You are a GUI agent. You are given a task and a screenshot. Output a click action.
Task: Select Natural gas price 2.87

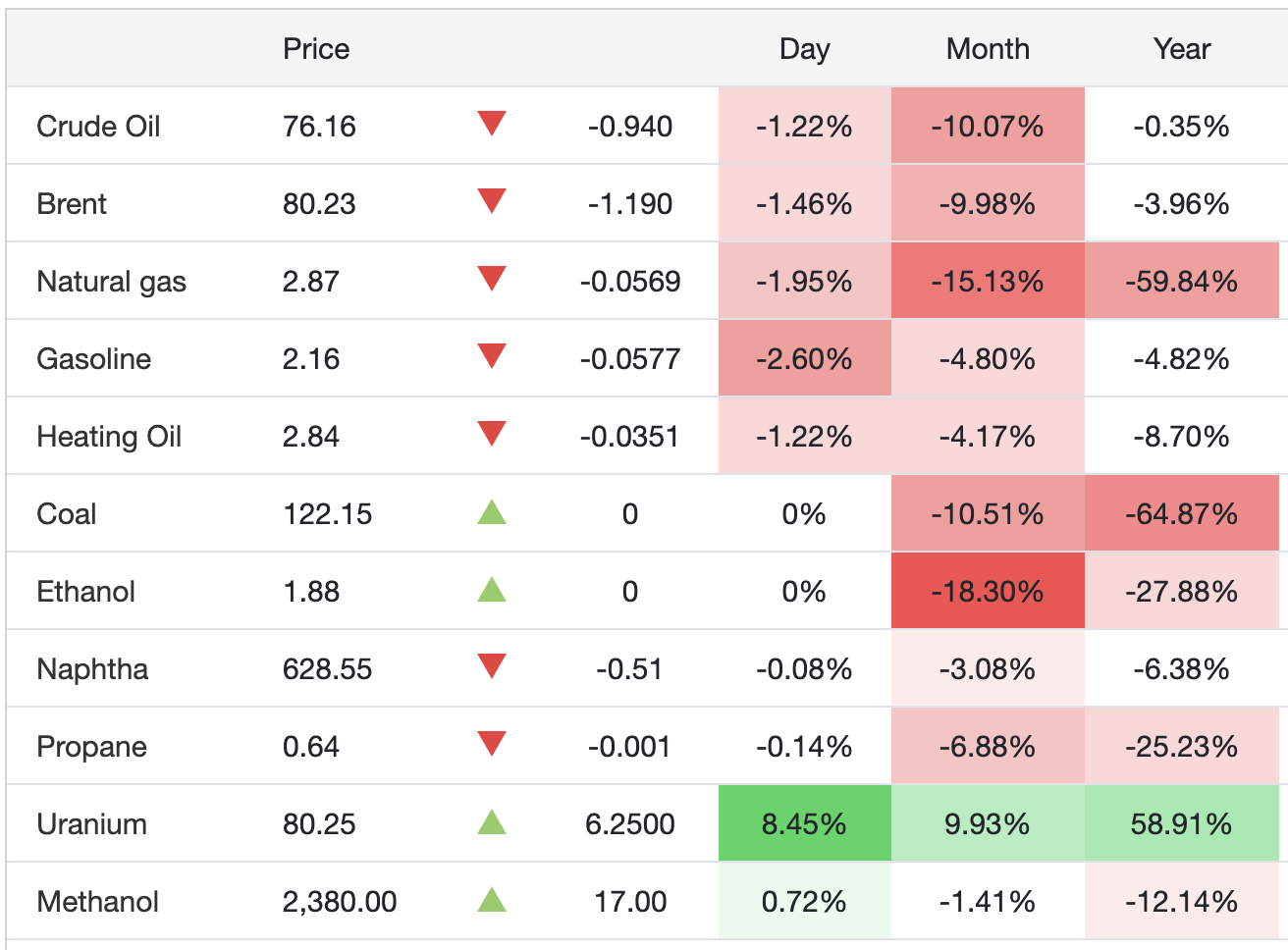pos(311,282)
